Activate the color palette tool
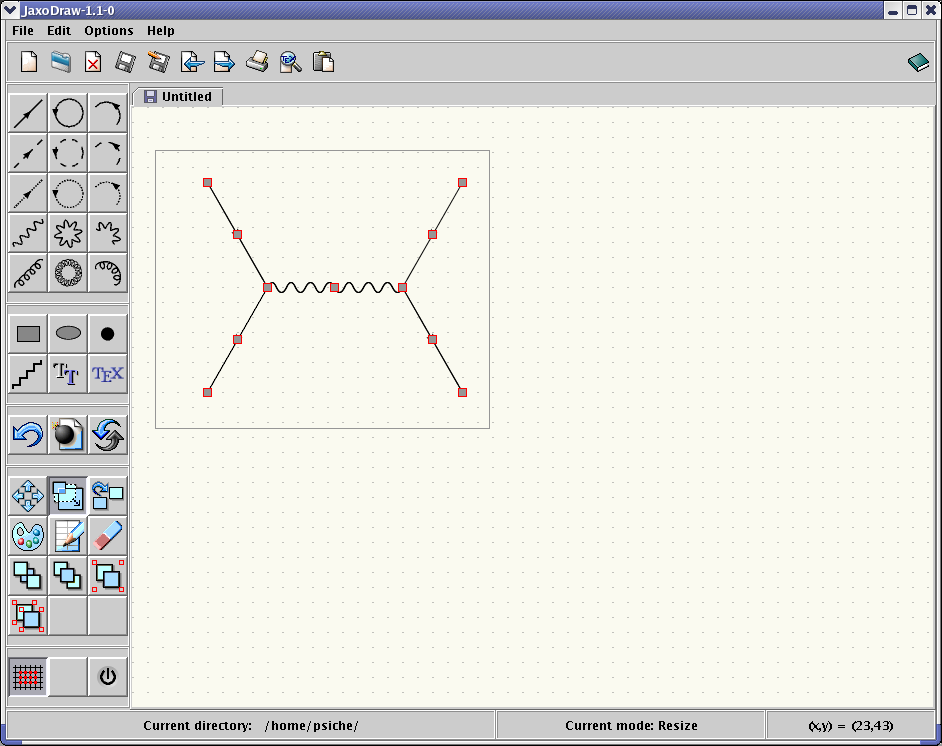The width and height of the screenshot is (942, 746). tap(28, 536)
